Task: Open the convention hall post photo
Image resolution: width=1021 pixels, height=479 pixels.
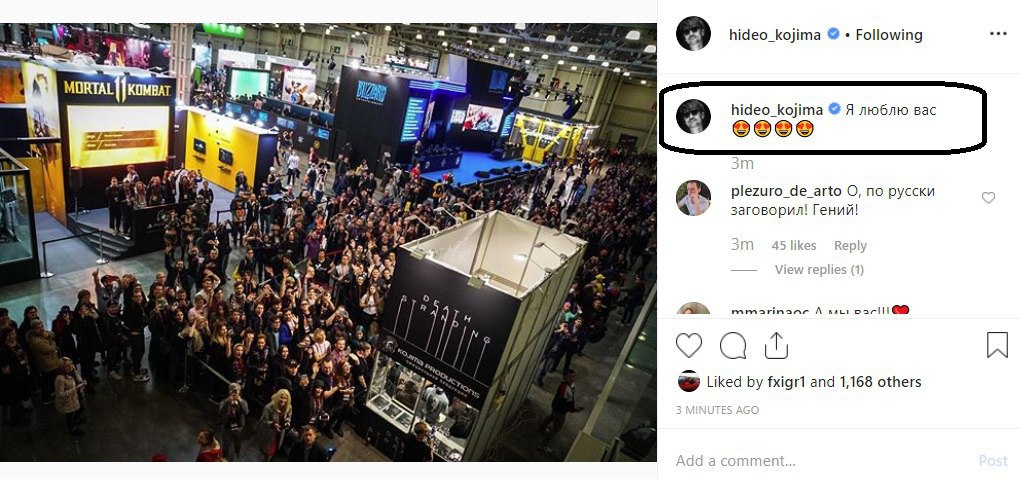Action: tap(328, 242)
